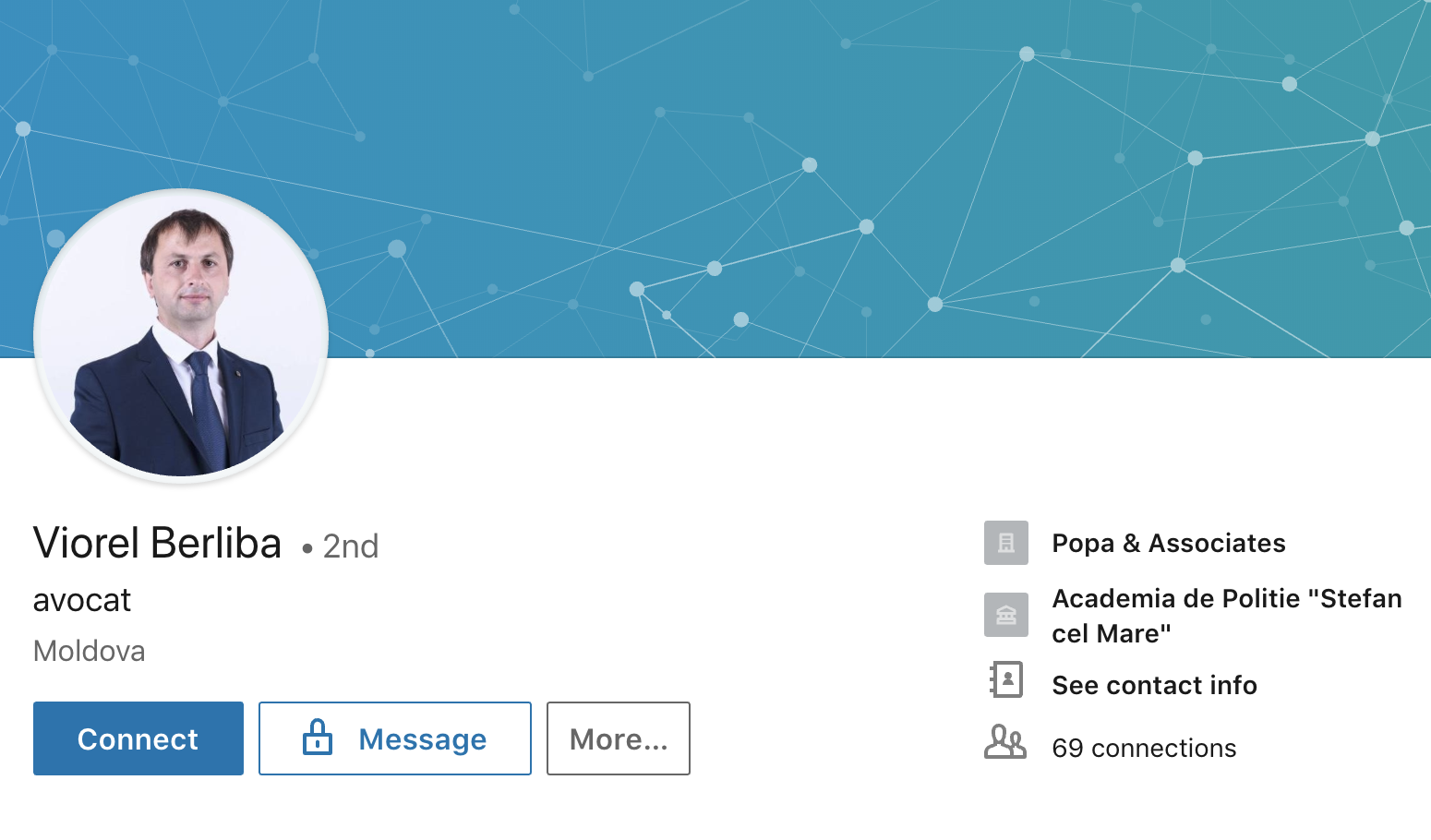Screen dimensions: 1431x840
Task: Click the contact book icon
Action: click(x=1005, y=679)
